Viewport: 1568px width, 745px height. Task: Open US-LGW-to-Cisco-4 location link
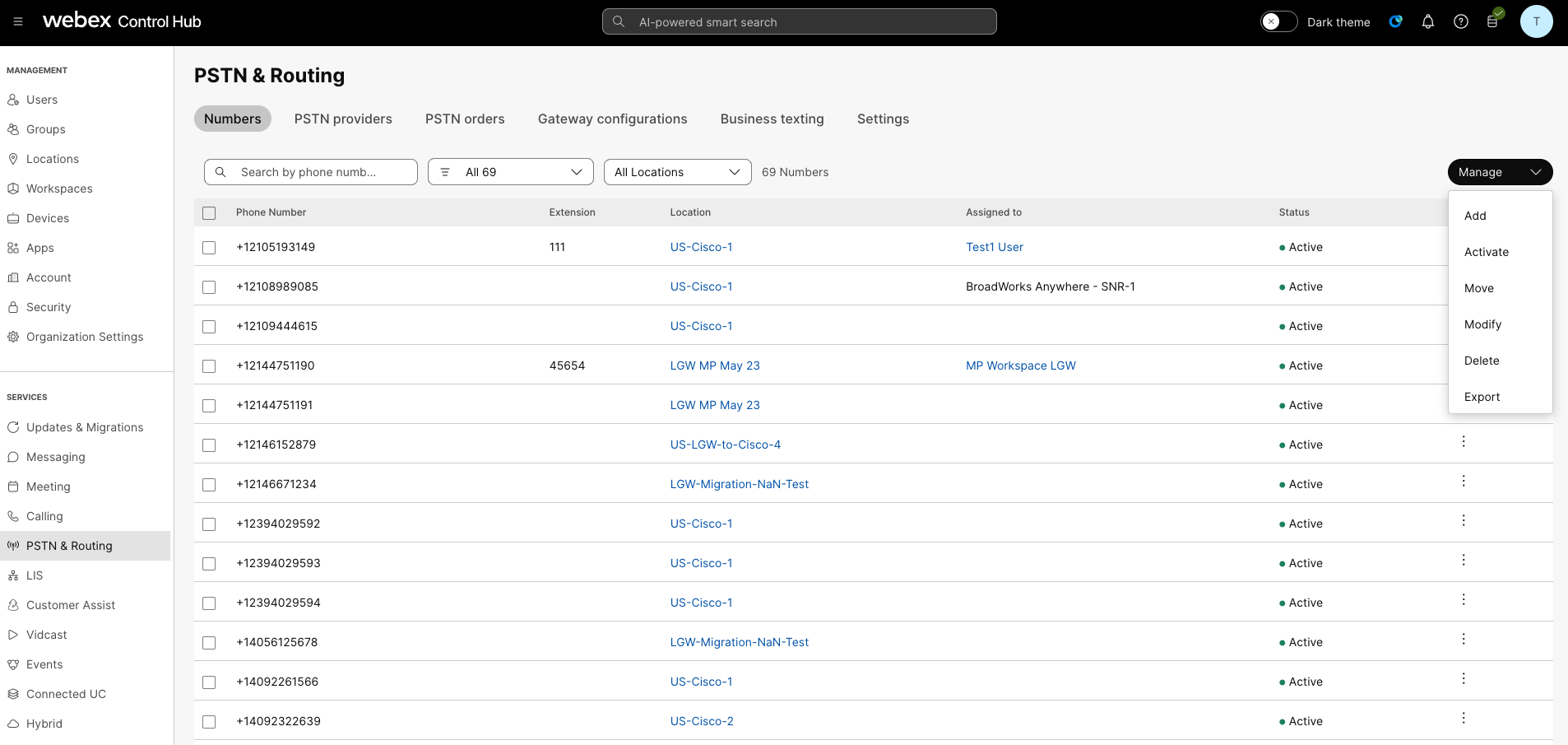point(726,445)
